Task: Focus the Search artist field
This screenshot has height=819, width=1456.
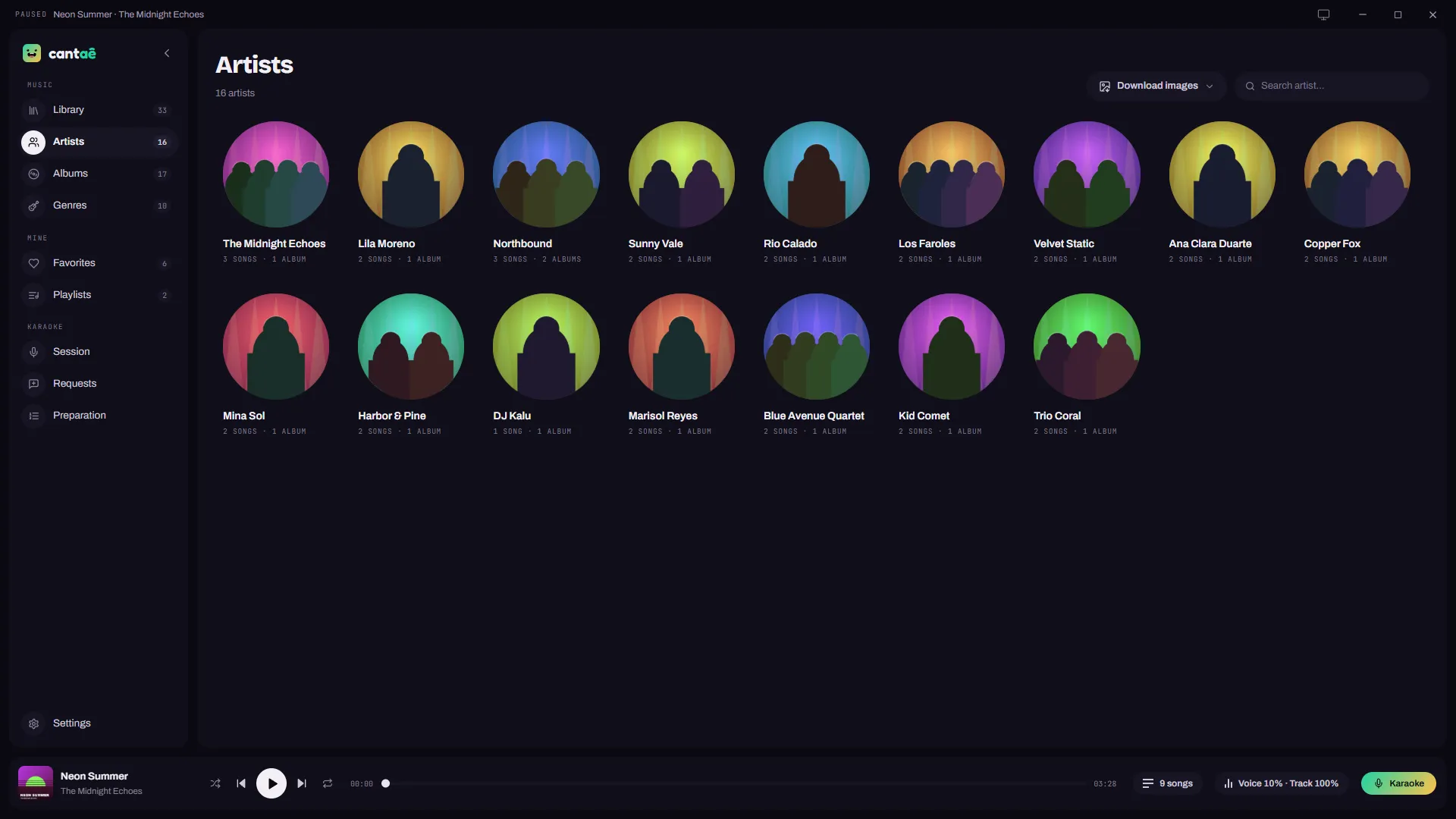Action: tap(1332, 86)
